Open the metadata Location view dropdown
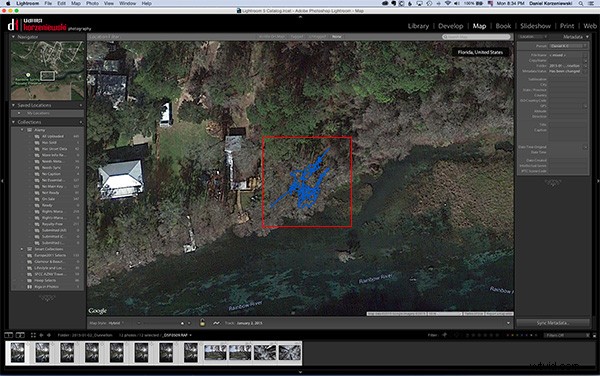 [x=534, y=37]
